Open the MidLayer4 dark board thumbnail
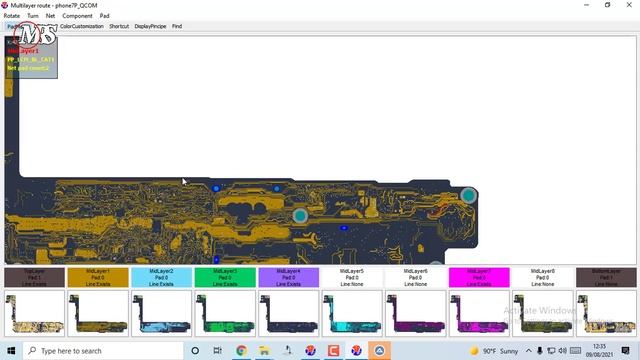Viewport: 640px width, 360px height. click(289, 313)
